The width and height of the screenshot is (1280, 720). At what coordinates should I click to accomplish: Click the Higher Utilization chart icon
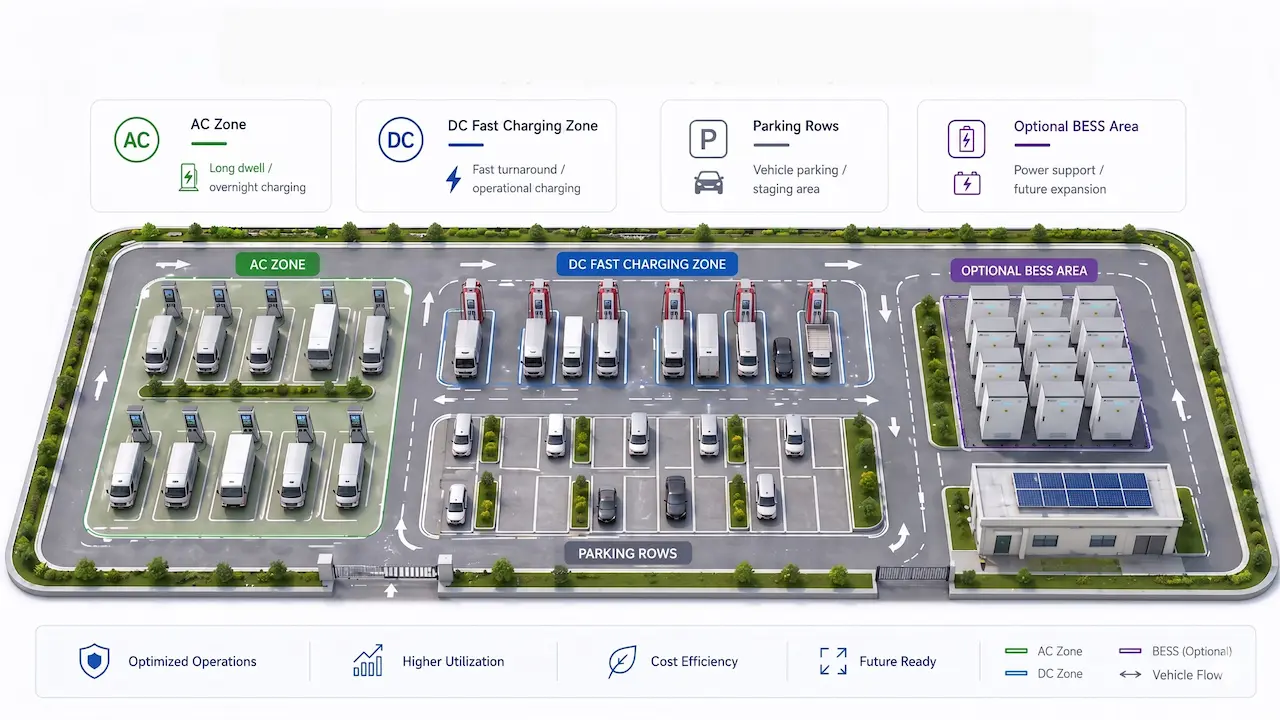point(368,661)
